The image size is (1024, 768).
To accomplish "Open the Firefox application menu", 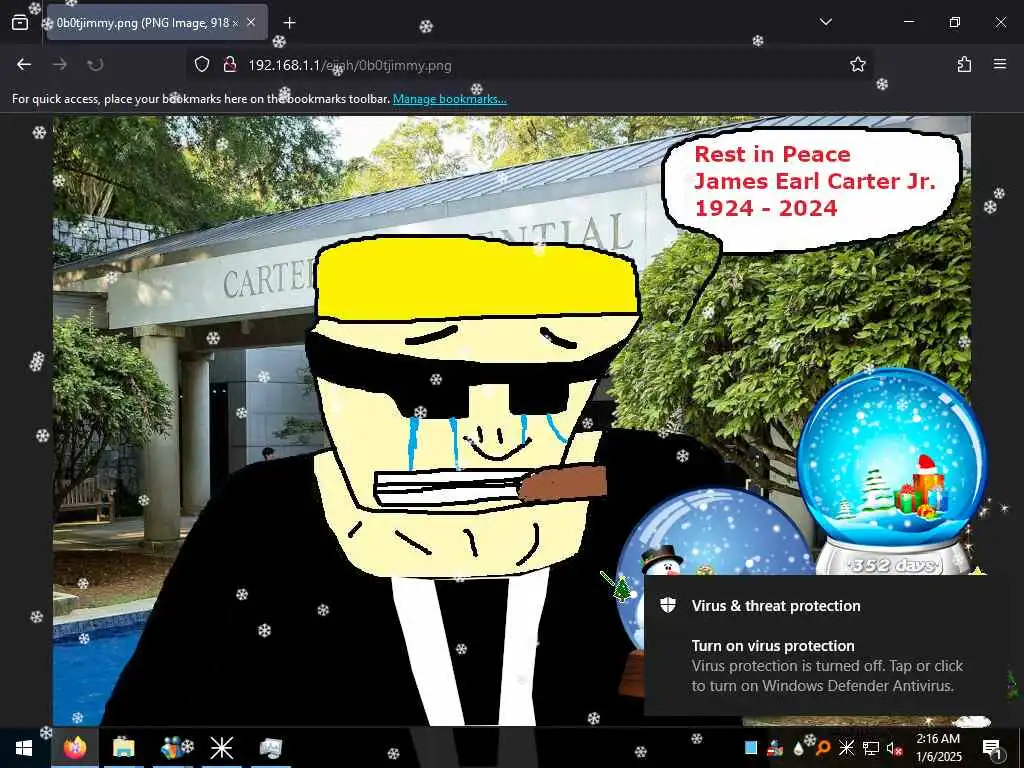I will (x=1000, y=65).
